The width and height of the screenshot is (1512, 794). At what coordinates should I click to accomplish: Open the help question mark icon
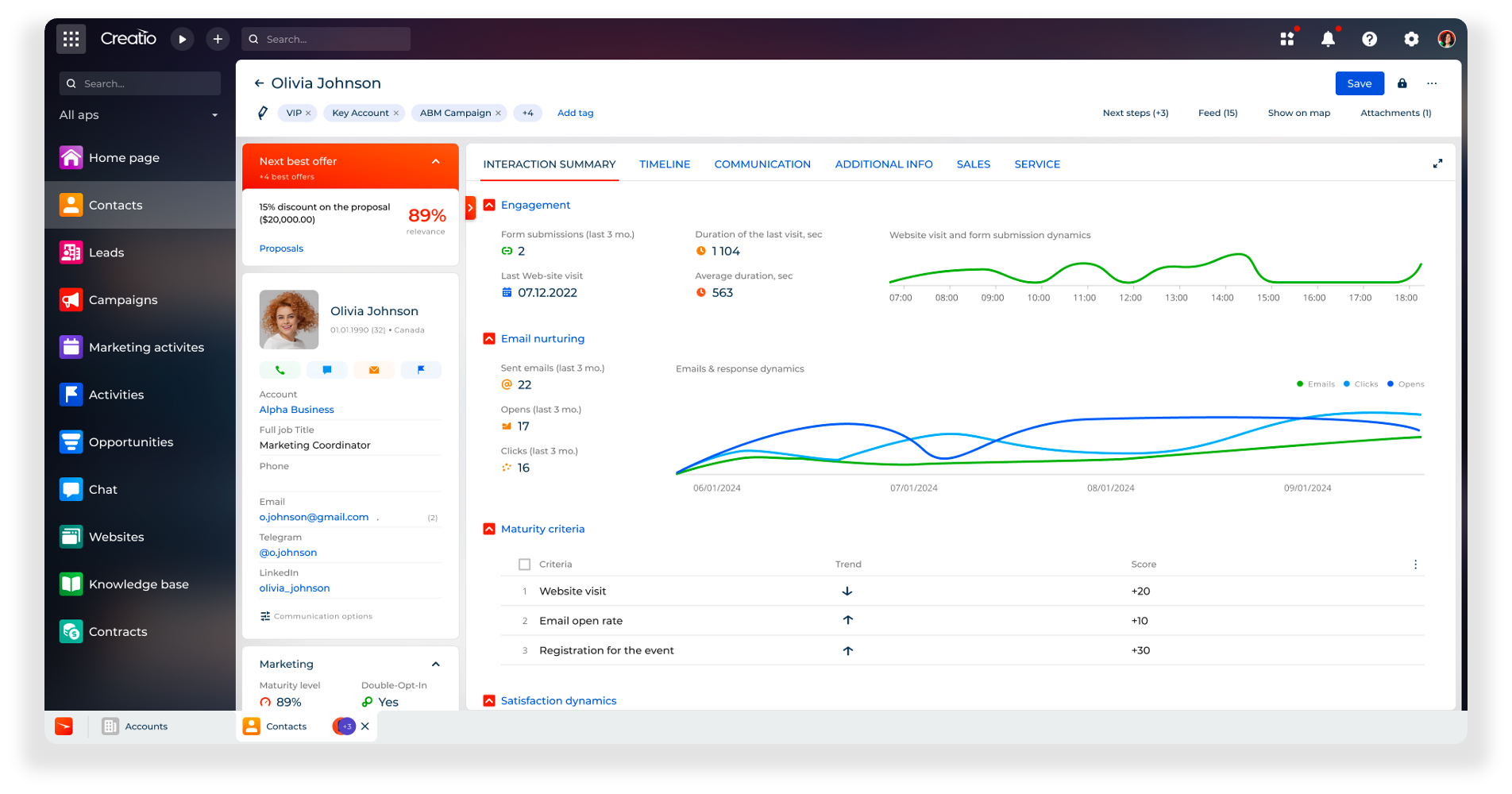coord(1369,39)
